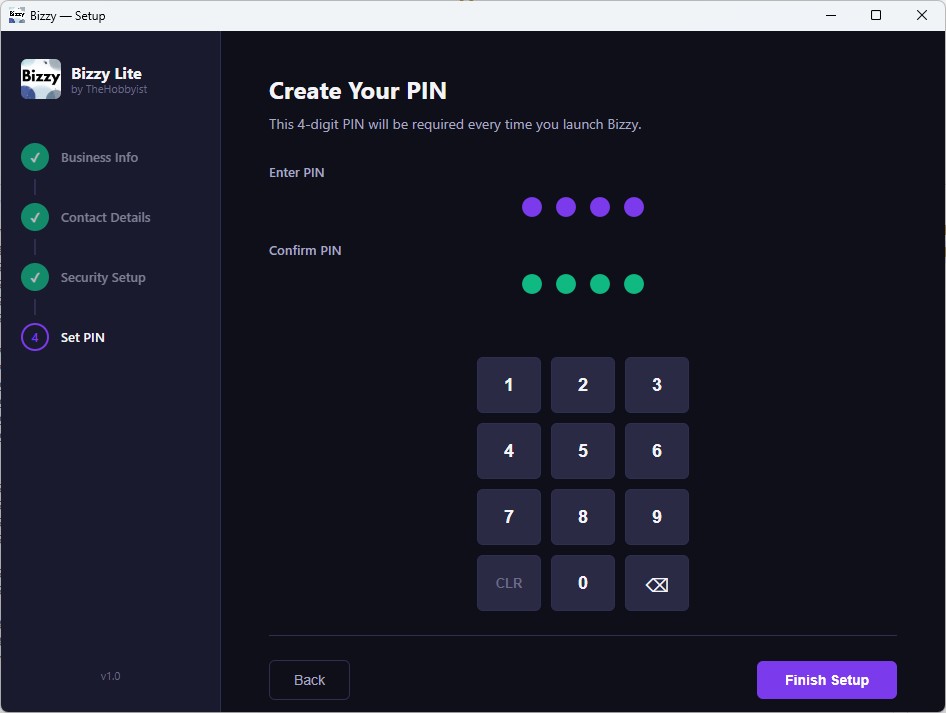Screen dimensions: 946x713
Task: Click the last green Confirm PIN dot
Action: pyautogui.click(x=634, y=284)
